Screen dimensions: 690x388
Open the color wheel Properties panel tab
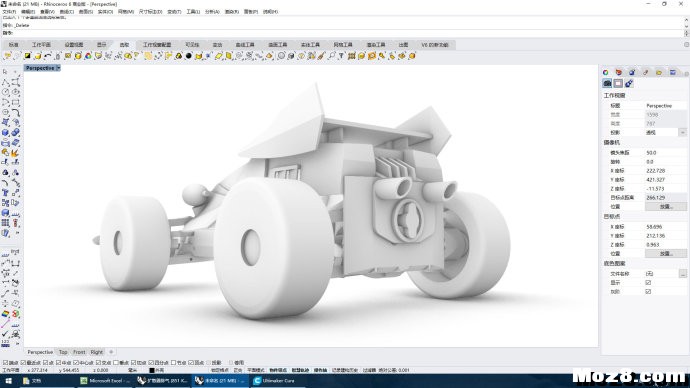[x=606, y=72]
